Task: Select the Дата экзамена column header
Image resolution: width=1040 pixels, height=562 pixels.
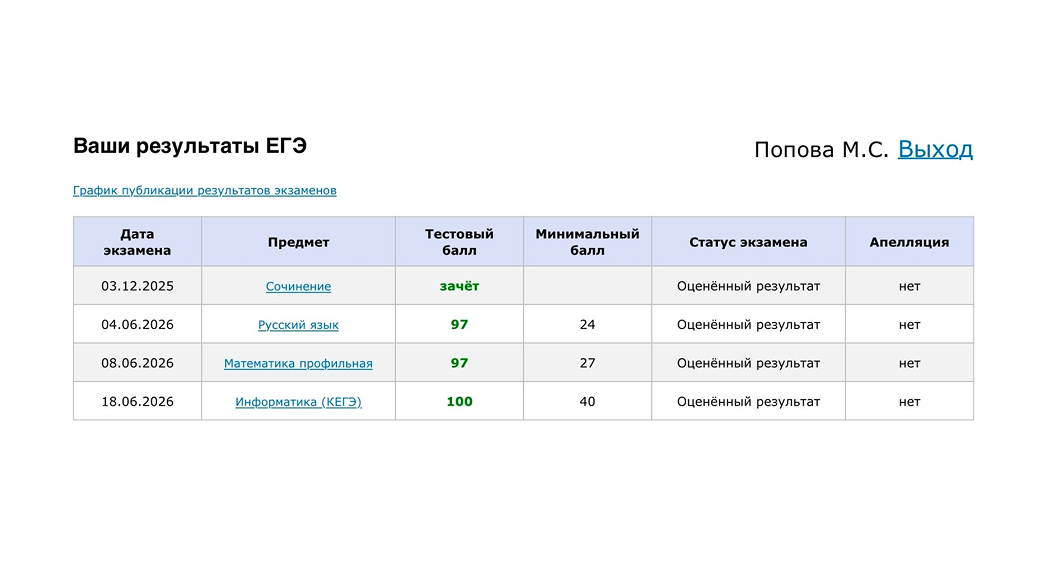Action: (x=137, y=242)
